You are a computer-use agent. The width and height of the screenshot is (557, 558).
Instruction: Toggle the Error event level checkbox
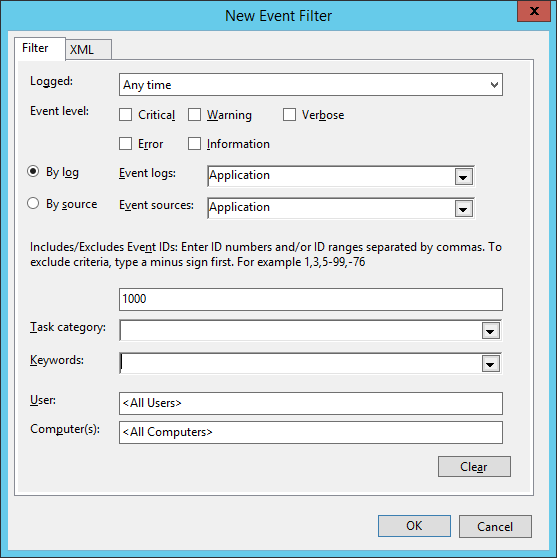click(x=125, y=144)
